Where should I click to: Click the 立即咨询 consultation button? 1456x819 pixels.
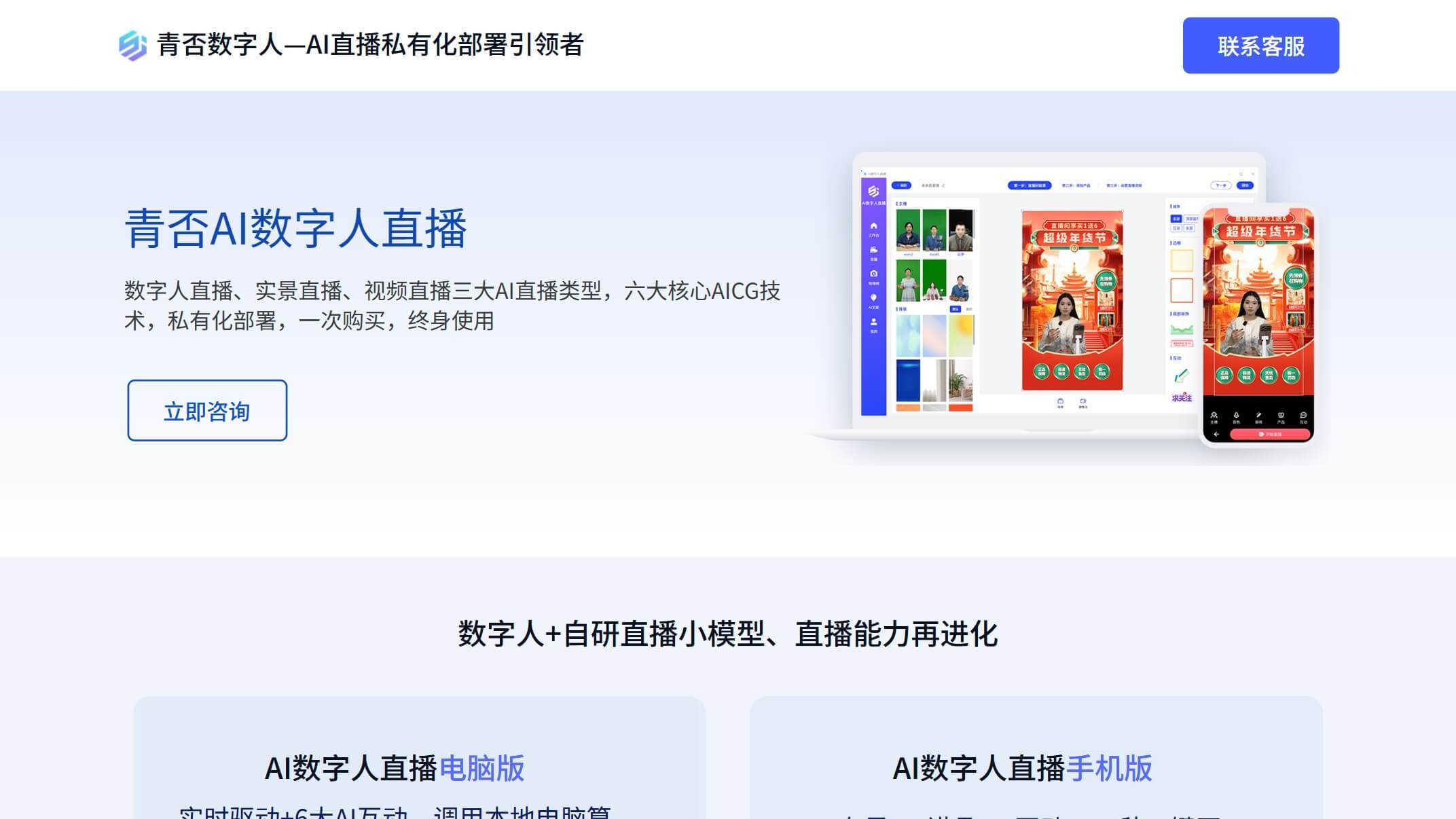point(206,410)
